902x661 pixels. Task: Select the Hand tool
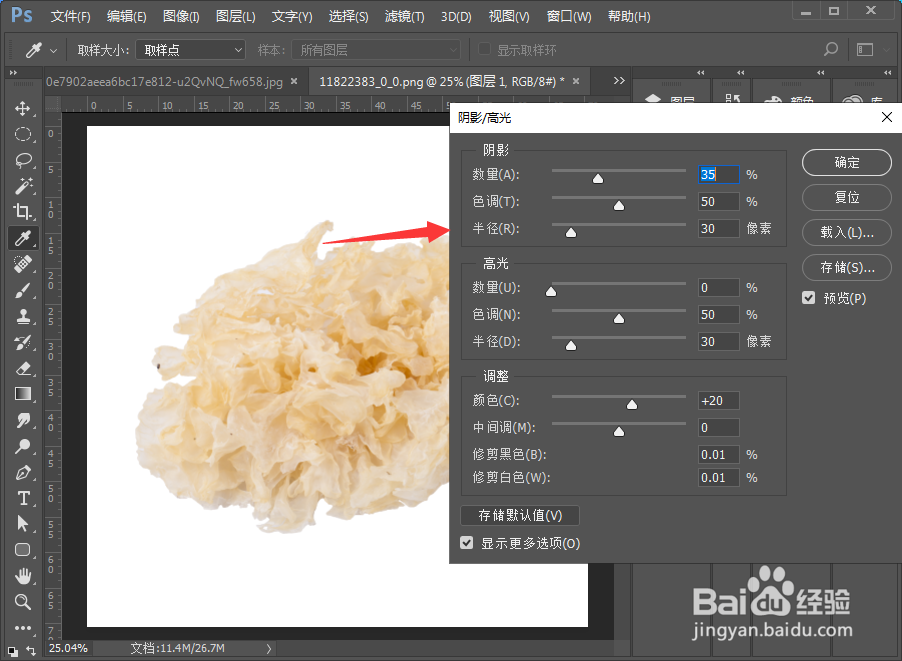click(23, 576)
